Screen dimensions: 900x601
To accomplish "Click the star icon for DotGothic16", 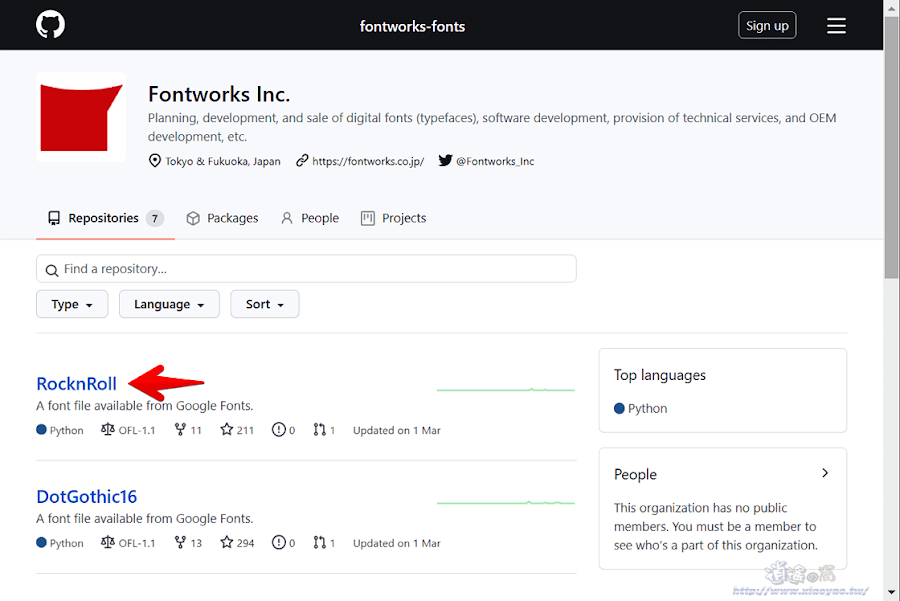I will (x=227, y=543).
